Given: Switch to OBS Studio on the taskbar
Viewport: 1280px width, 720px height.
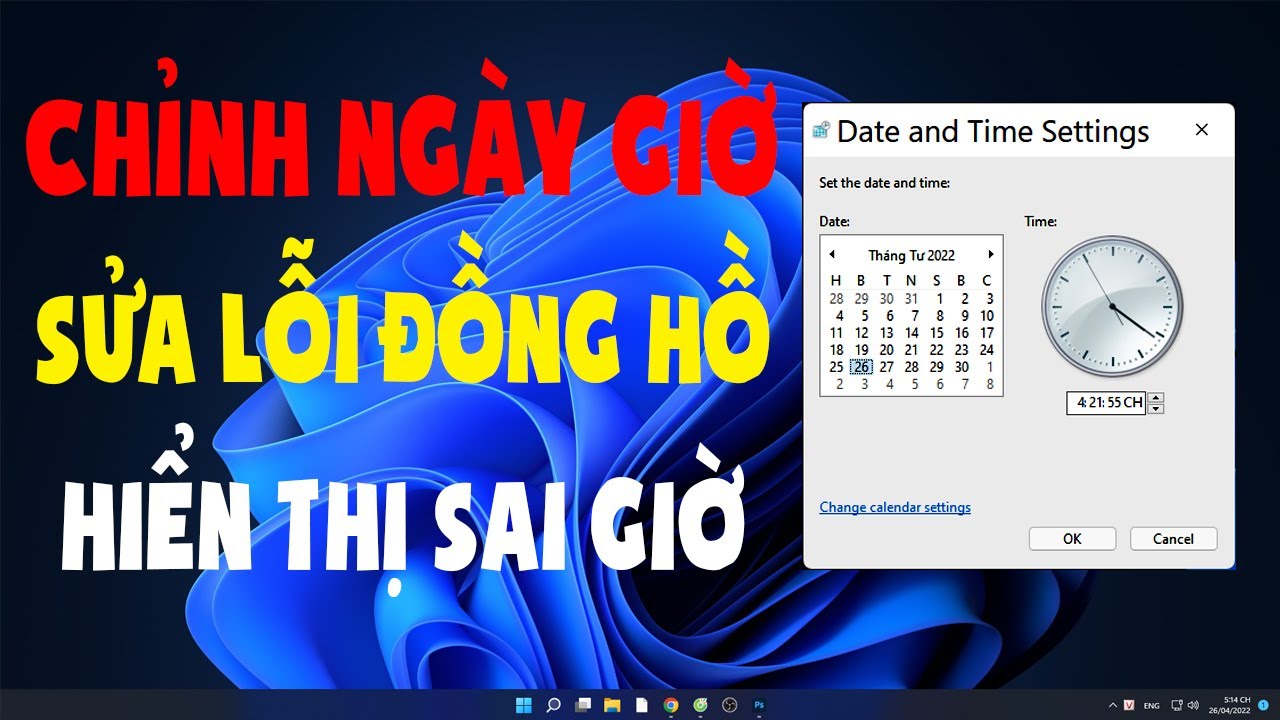Looking at the screenshot, I should pos(730,705).
